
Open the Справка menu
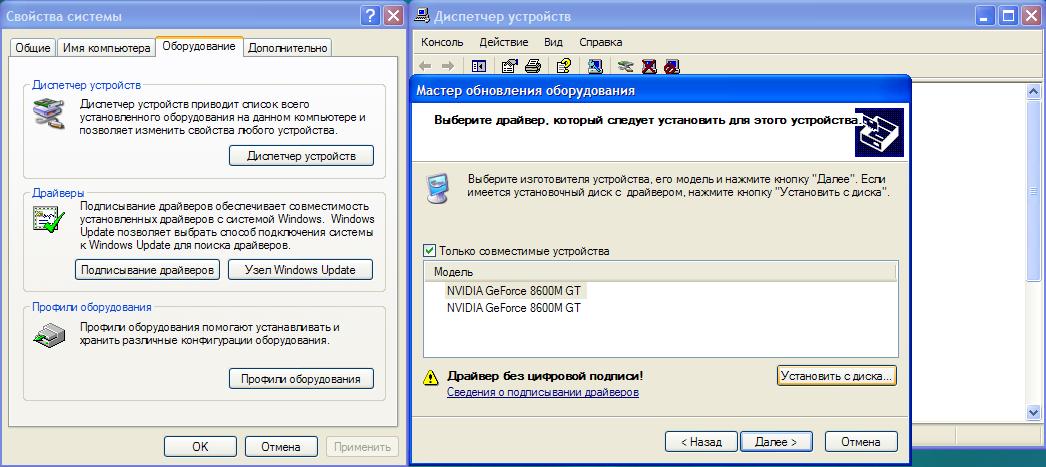point(600,42)
